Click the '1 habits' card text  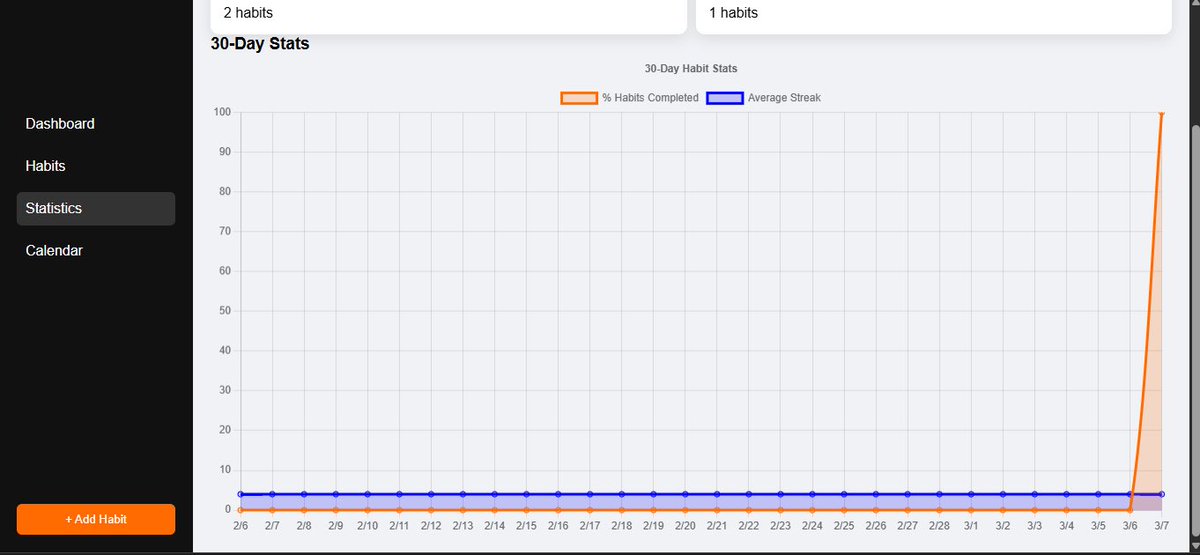click(x=733, y=13)
